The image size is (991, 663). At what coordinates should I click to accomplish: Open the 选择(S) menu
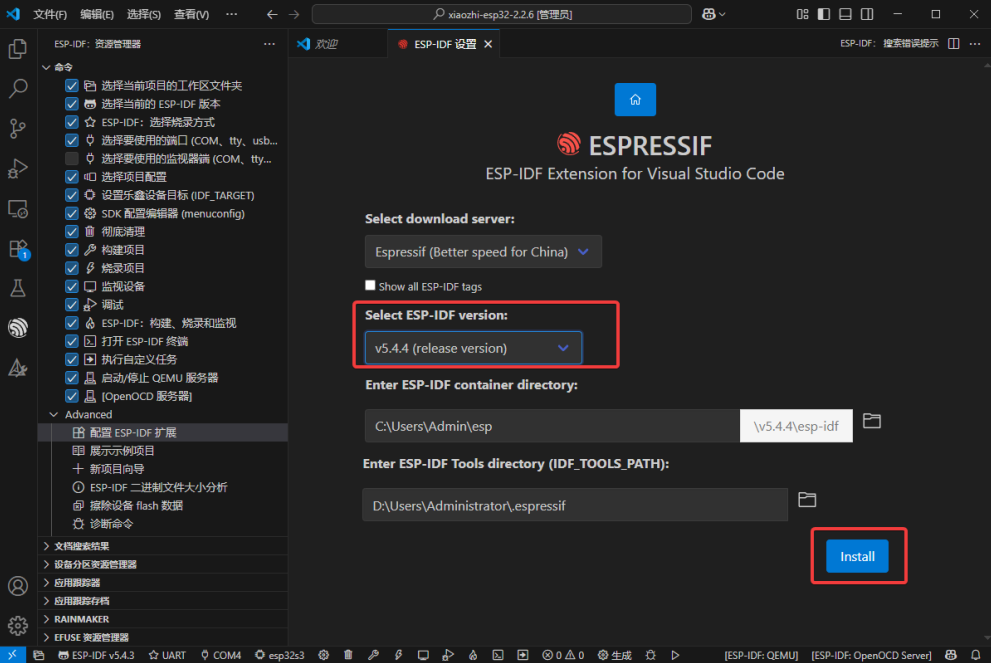point(143,14)
